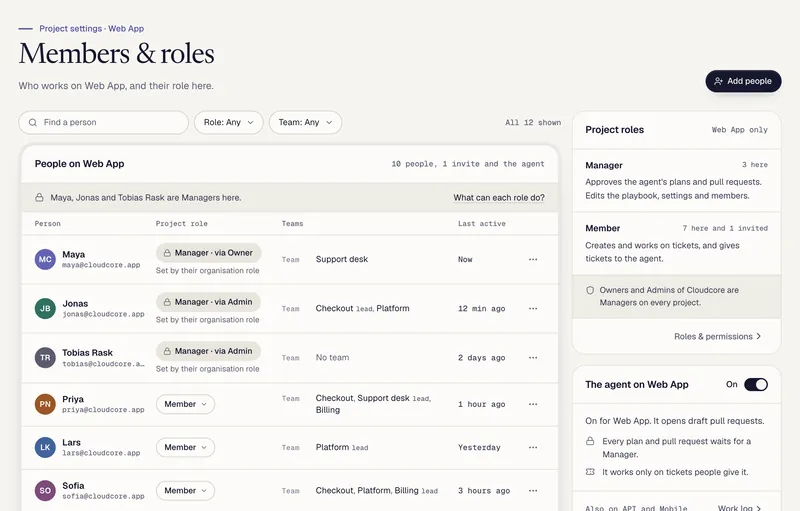Click the 'Person' column header
800x511 pixels.
[x=47, y=223]
